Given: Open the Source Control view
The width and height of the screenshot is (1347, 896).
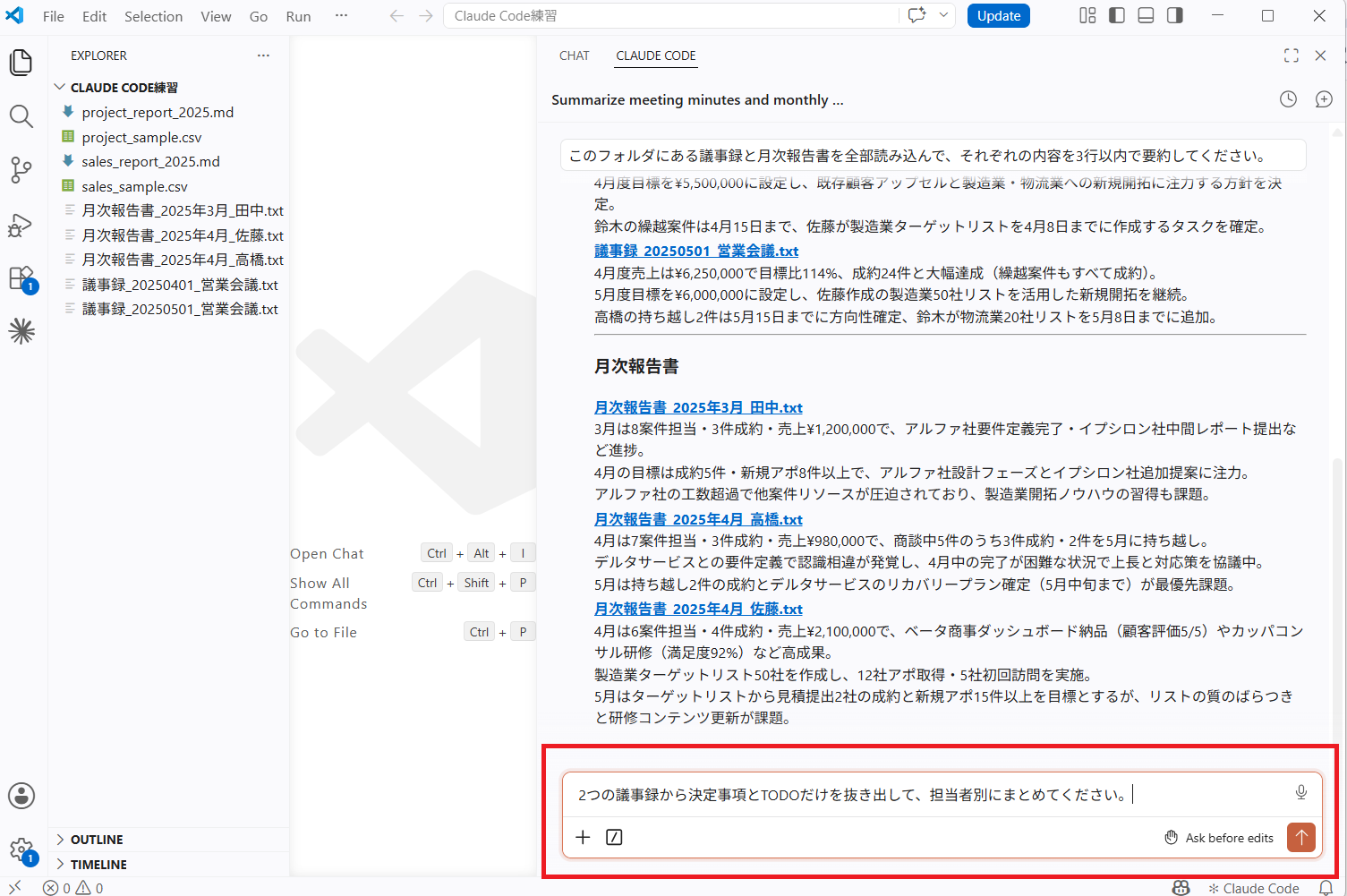Looking at the screenshot, I should tap(21, 170).
